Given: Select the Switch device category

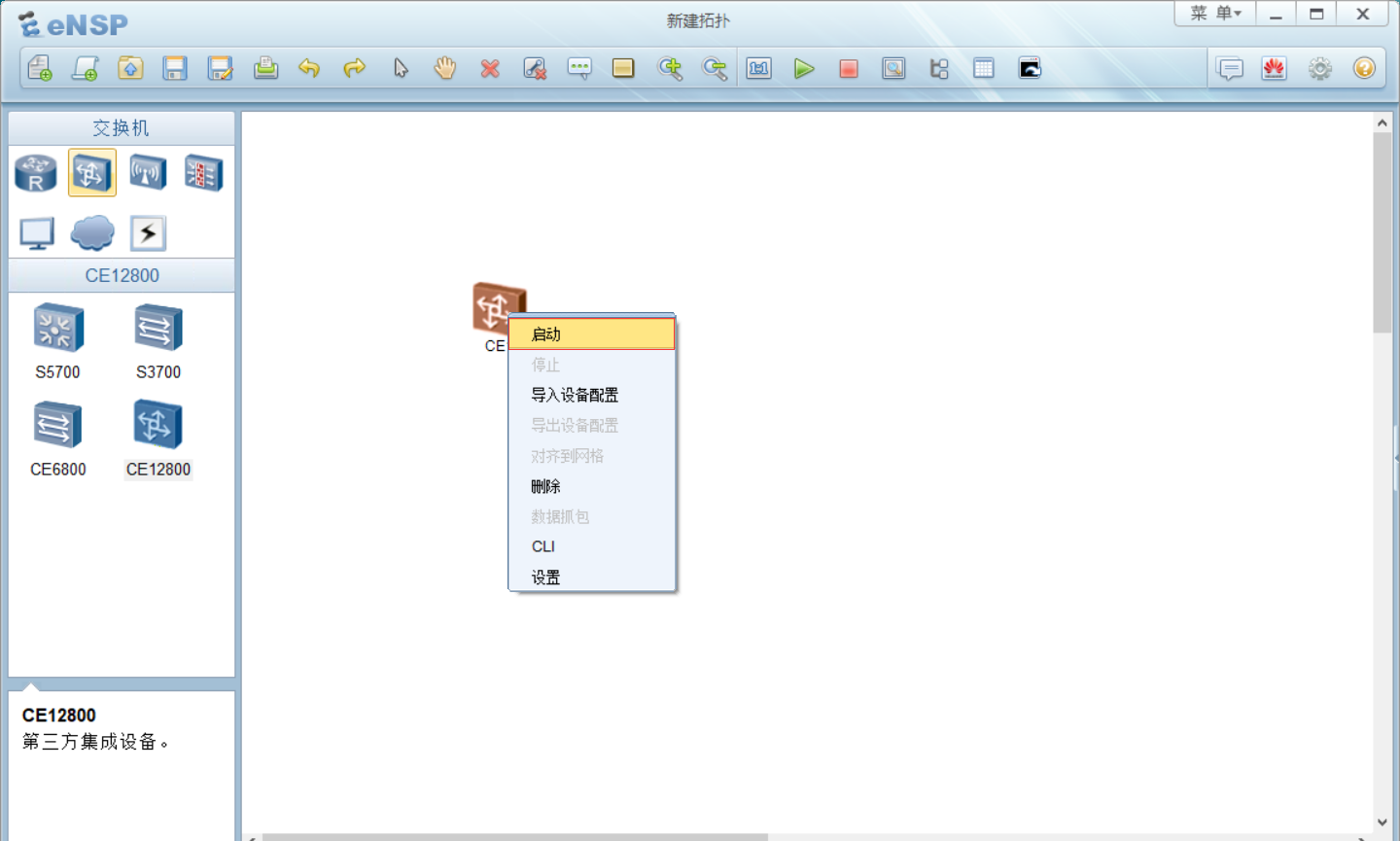Looking at the screenshot, I should (x=91, y=173).
